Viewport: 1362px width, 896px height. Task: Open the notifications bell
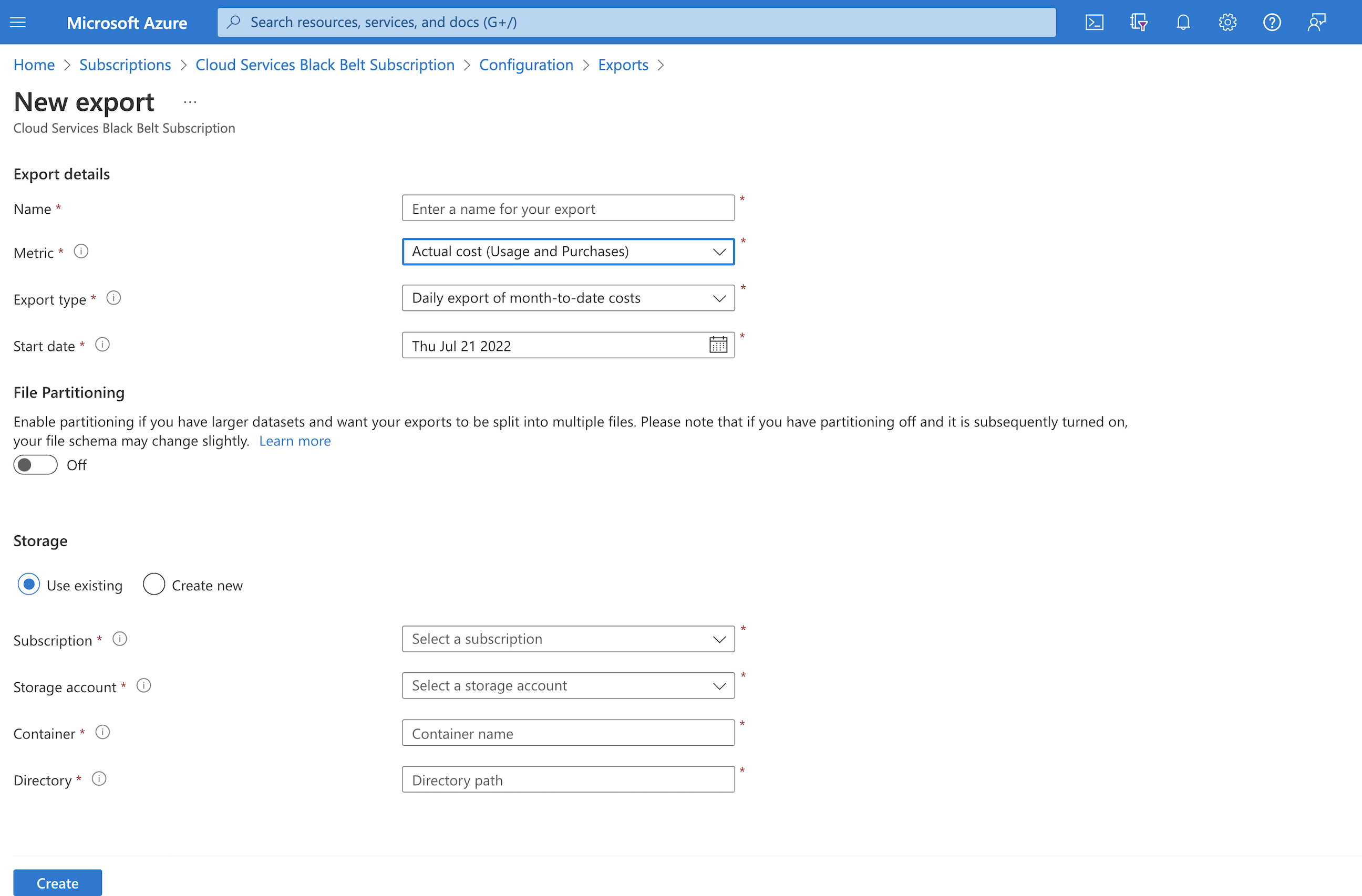coord(1183,22)
